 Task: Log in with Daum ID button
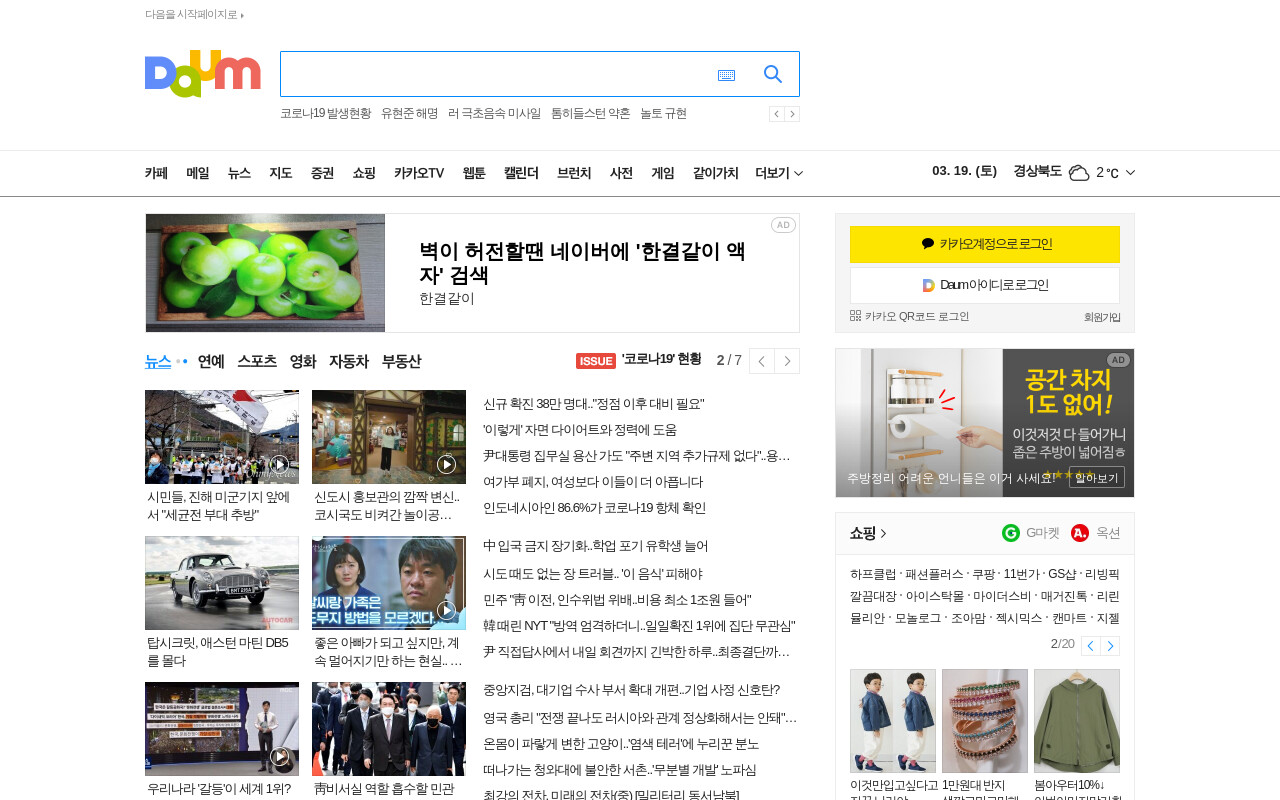point(985,285)
